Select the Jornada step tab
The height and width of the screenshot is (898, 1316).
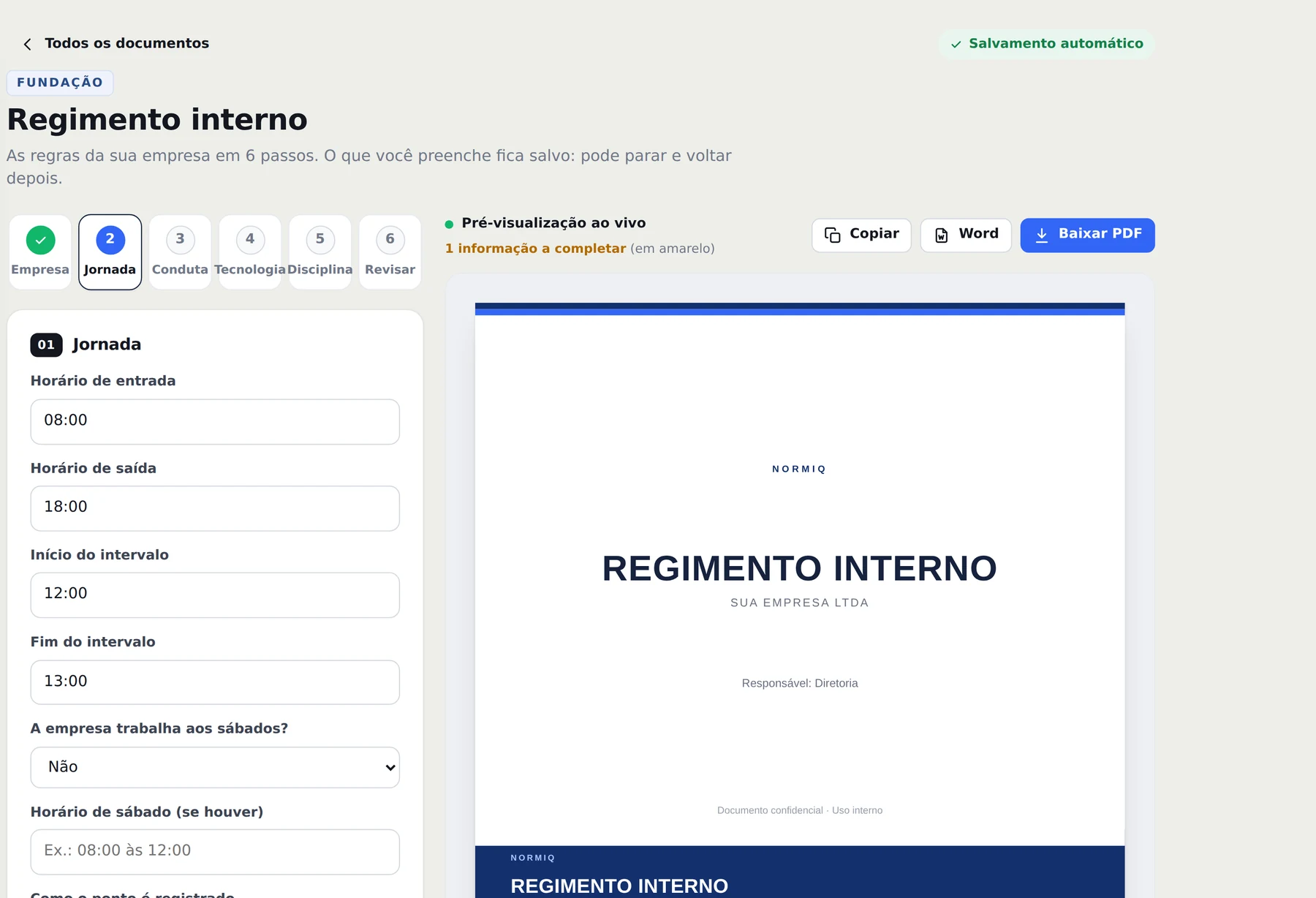pyautogui.click(x=110, y=252)
